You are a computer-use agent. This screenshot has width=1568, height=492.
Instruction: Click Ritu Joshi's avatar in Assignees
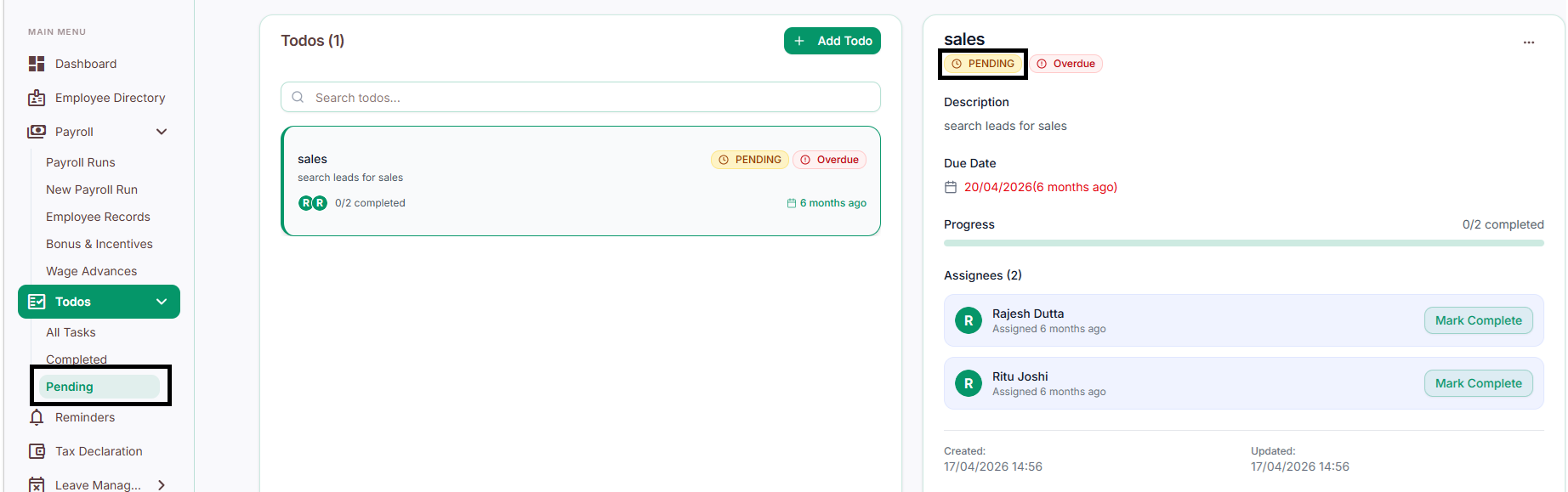[969, 383]
